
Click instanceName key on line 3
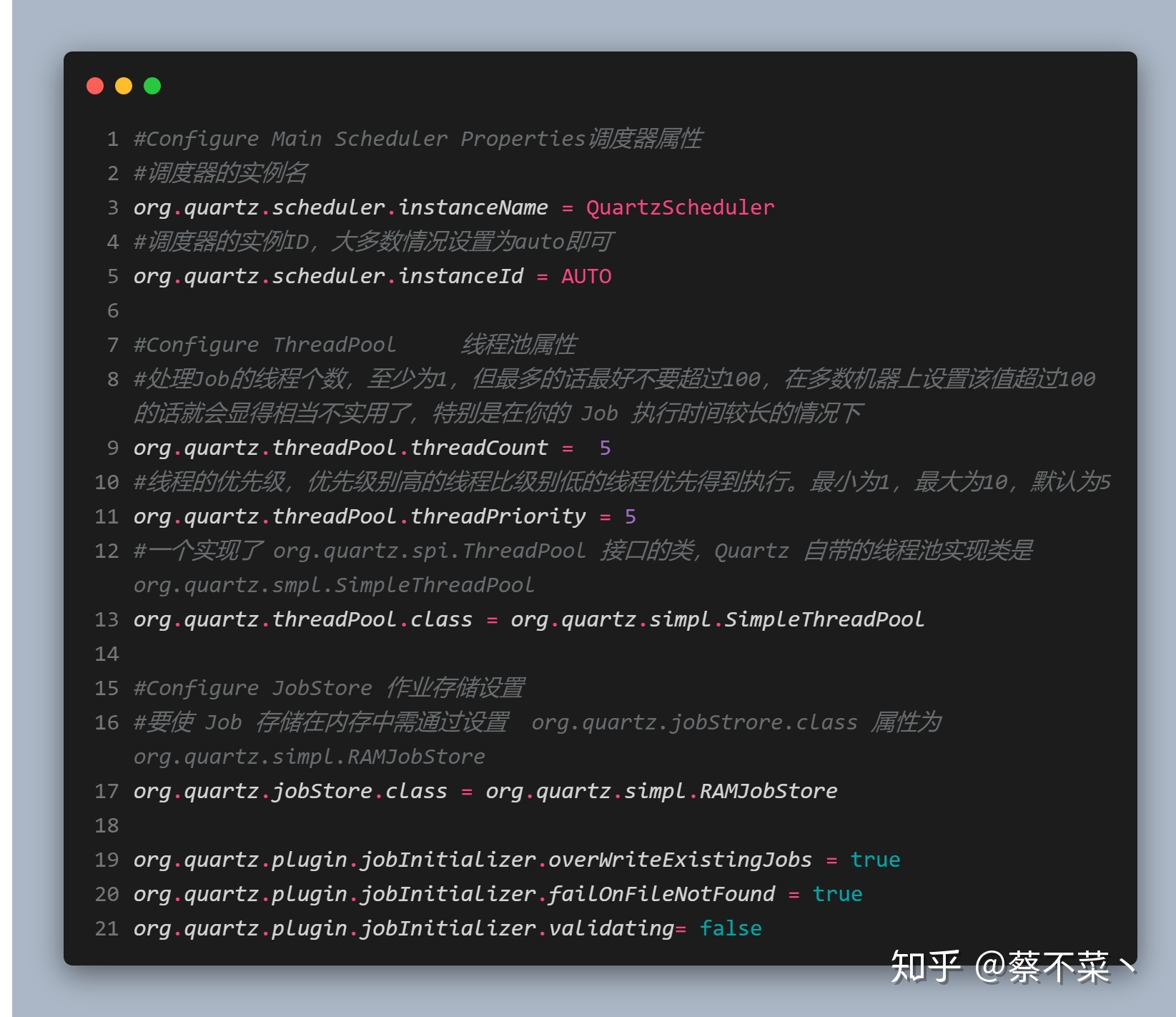tap(473, 207)
